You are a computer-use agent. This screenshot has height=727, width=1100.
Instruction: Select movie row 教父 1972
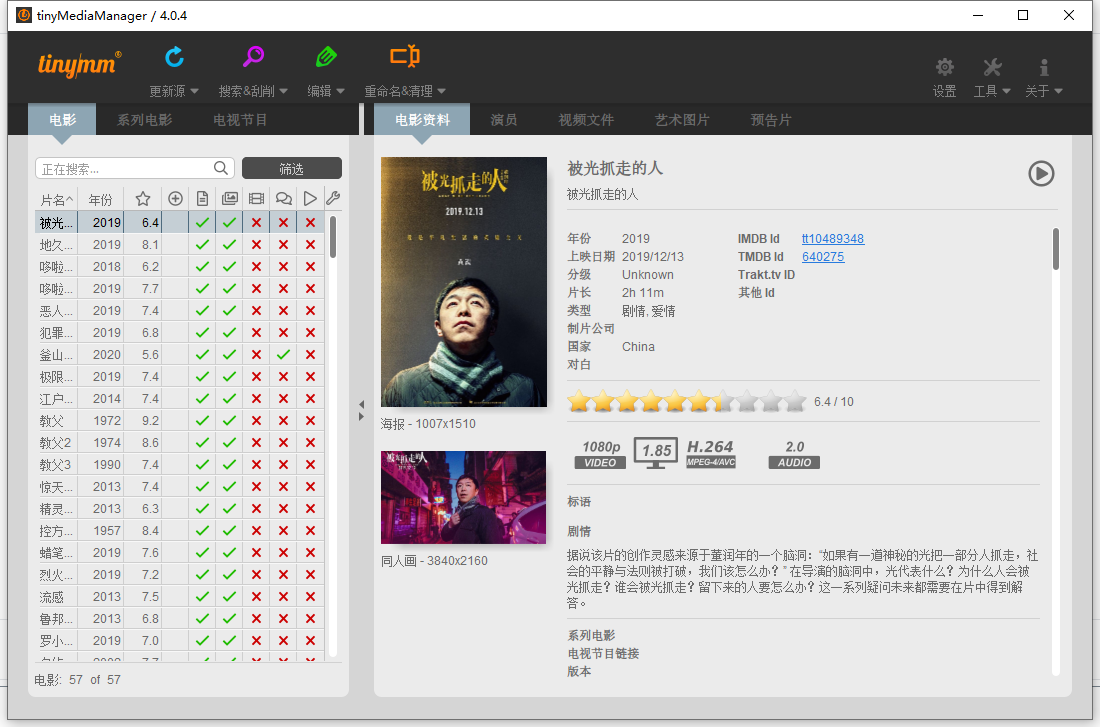[x=180, y=420]
